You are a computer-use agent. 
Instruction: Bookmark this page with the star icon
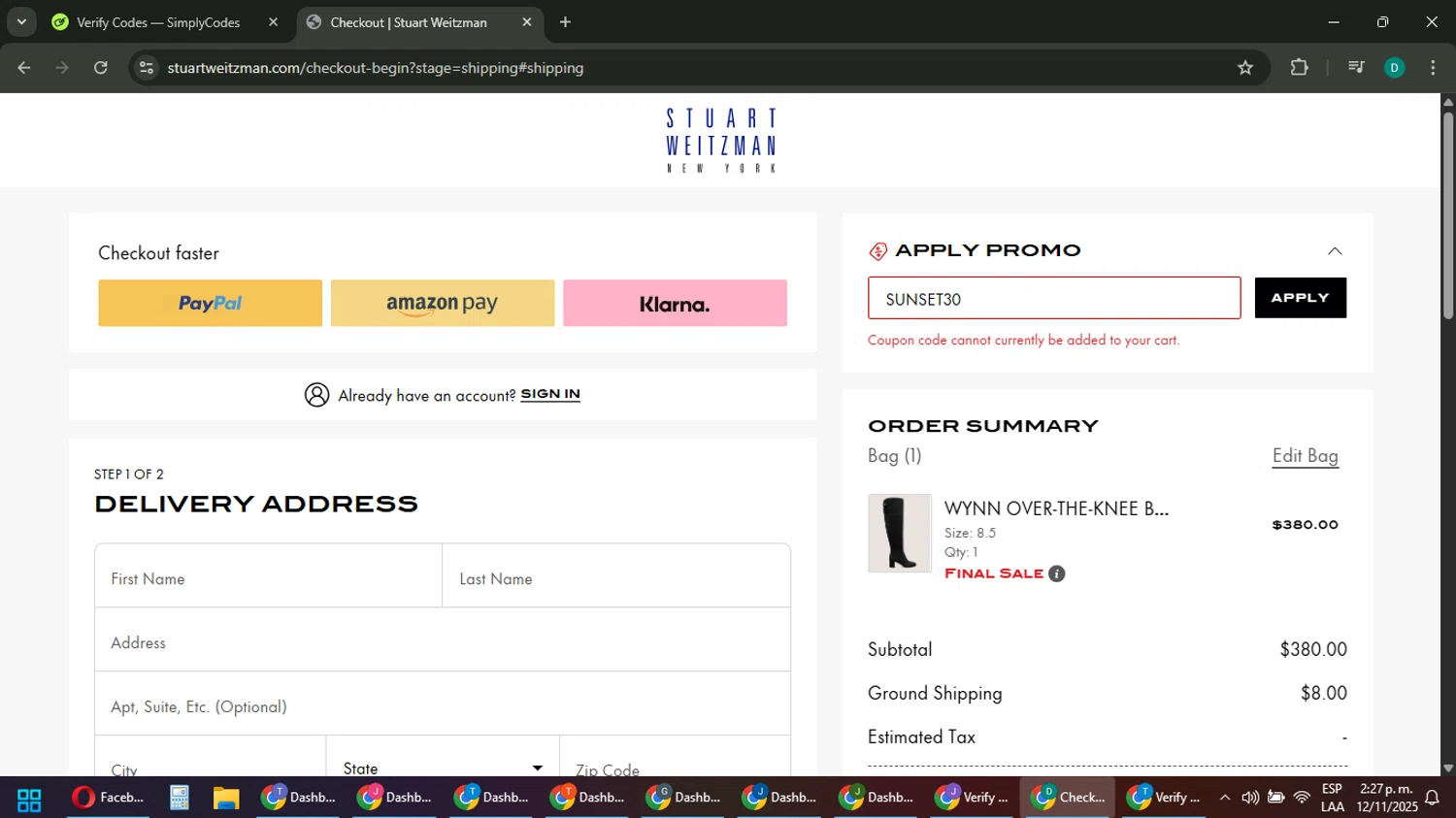tap(1245, 68)
